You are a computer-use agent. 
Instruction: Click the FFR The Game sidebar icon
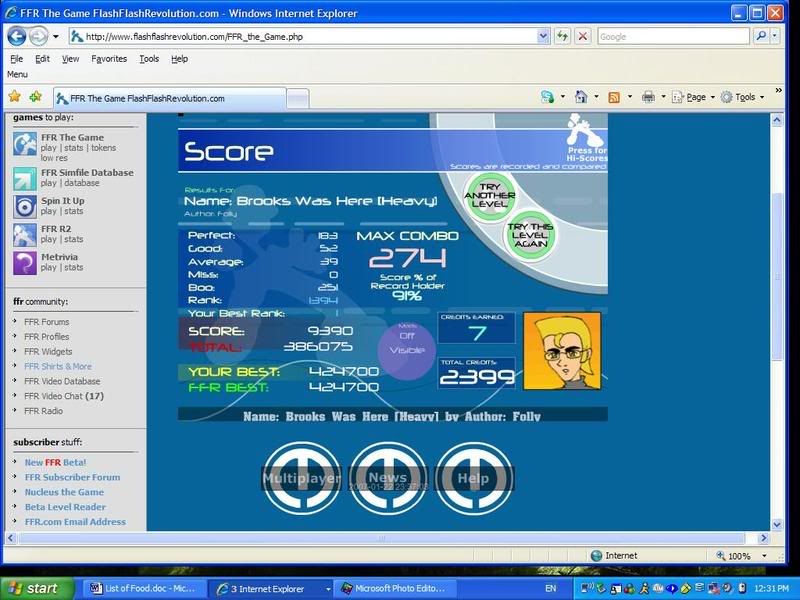(25, 144)
